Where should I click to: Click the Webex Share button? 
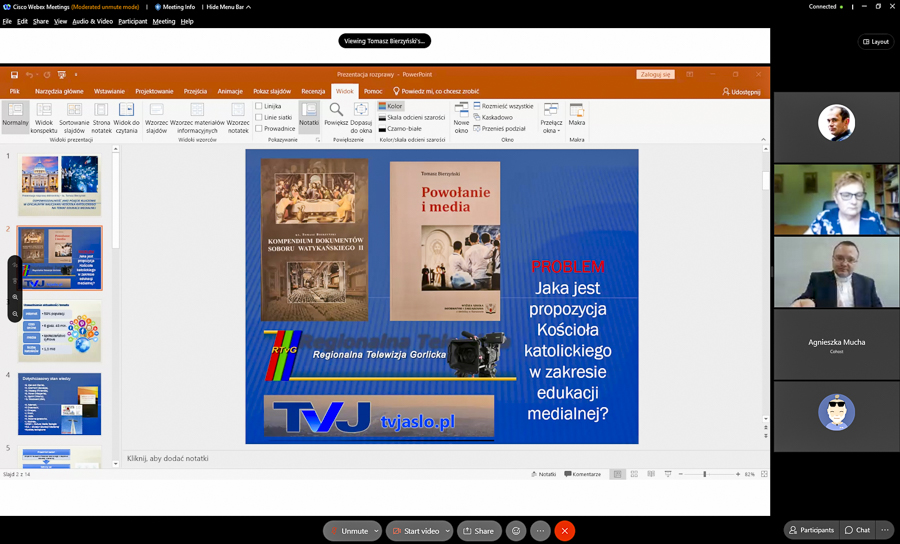[x=479, y=531]
